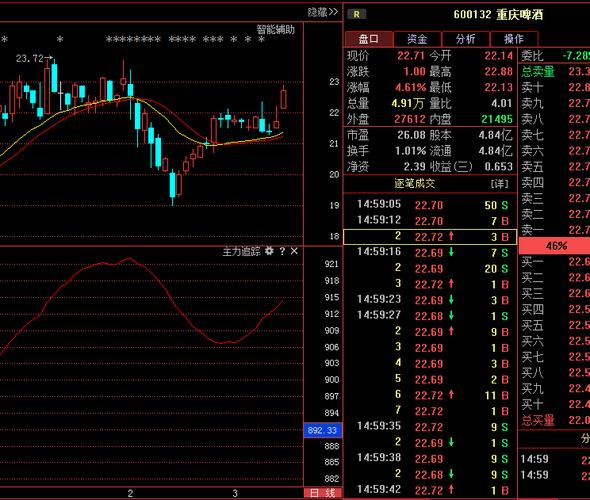Viewport: 590px width, 500px height.
Task: Open the 智能辅助 feature
Action: (x=275, y=30)
